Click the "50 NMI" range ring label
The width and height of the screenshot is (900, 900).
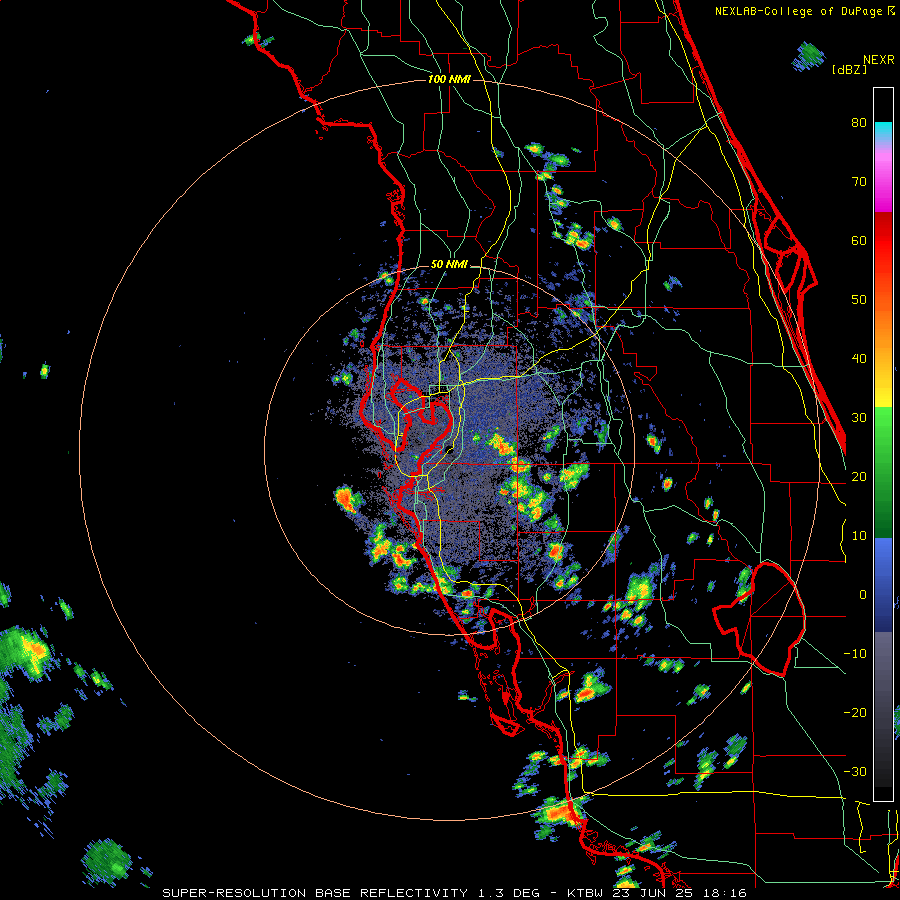click(449, 265)
